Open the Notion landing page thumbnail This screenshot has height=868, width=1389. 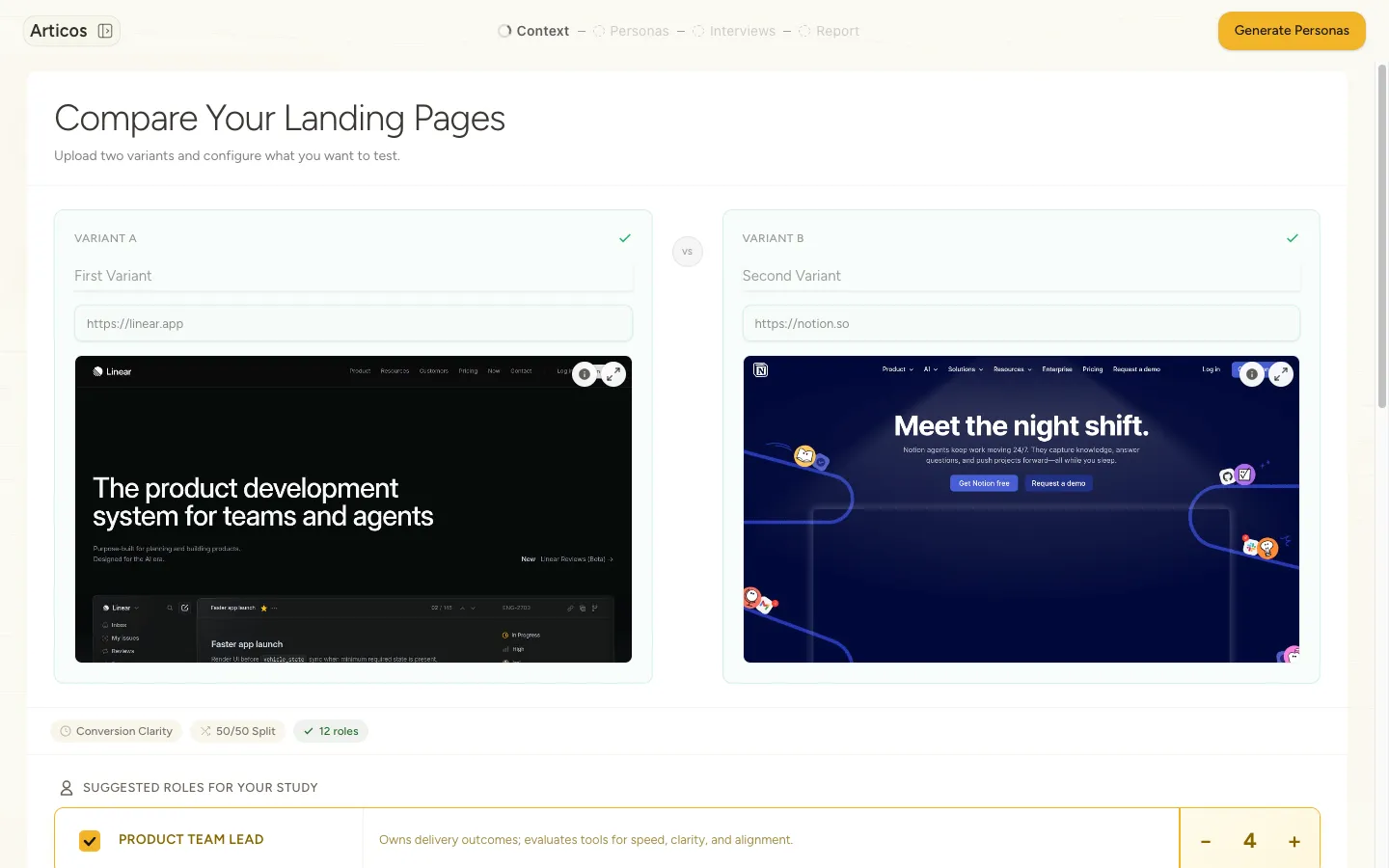point(1021,509)
